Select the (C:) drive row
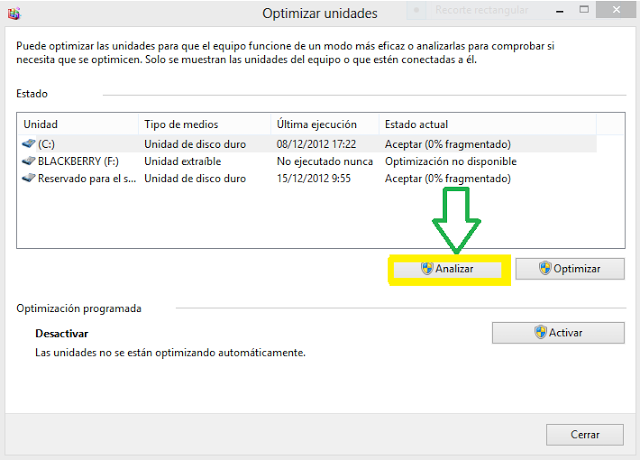The height and width of the screenshot is (460, 640). (x=307, y=144)
